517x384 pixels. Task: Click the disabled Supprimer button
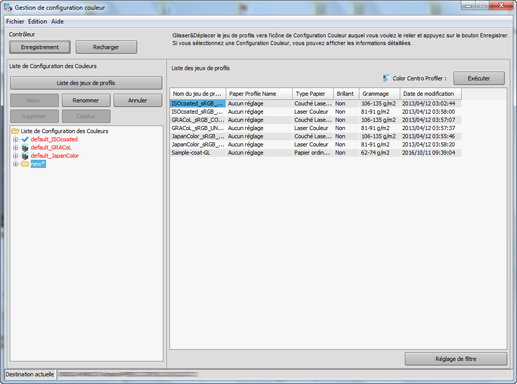(x=34, y=116)
